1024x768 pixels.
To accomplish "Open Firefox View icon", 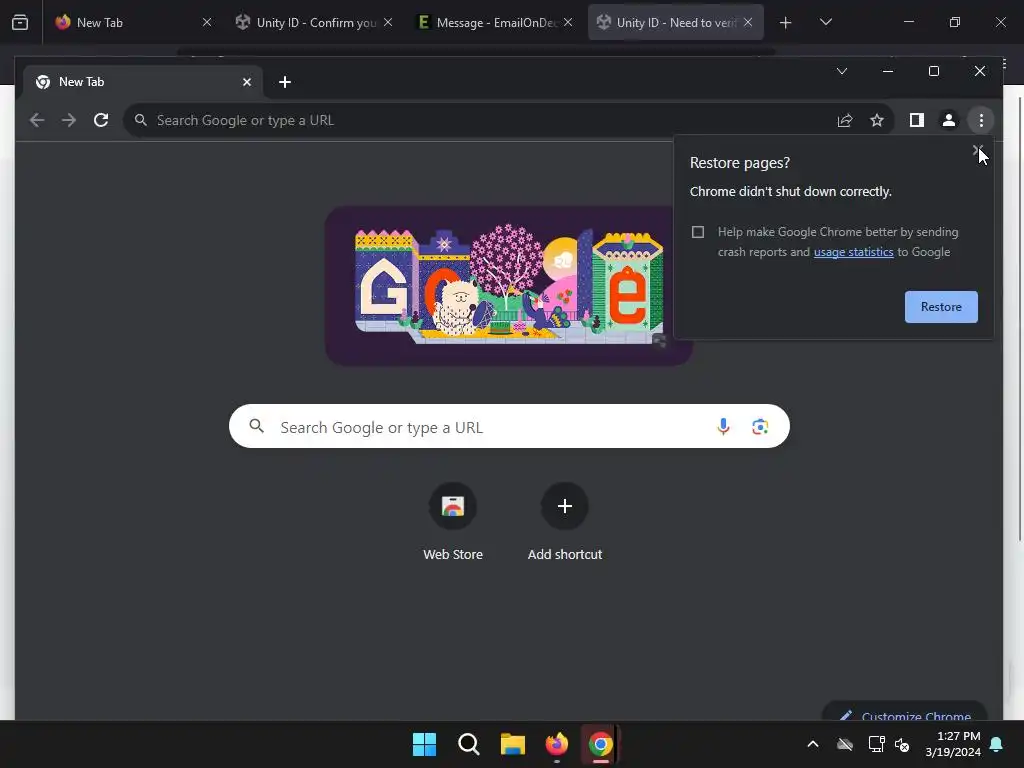I will tap(20, 23).
